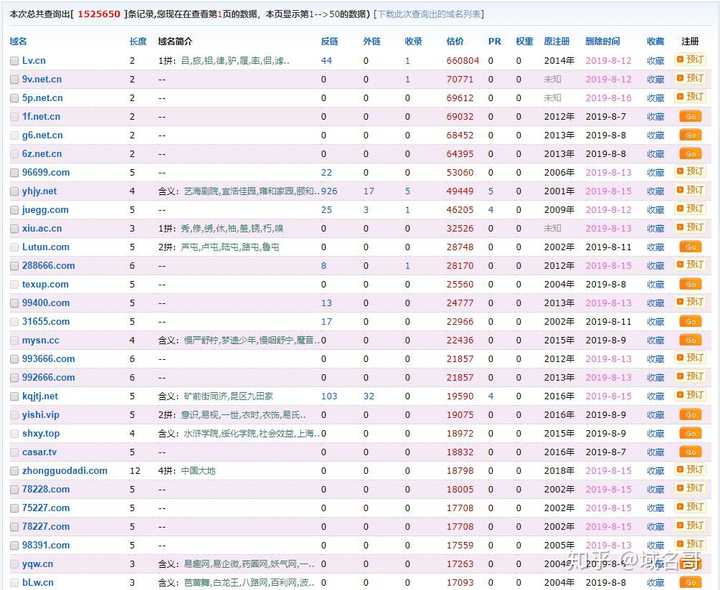This screenshot has height=590, width=720.
Task: Sort by 删除时间 column header
Action: 602,41
